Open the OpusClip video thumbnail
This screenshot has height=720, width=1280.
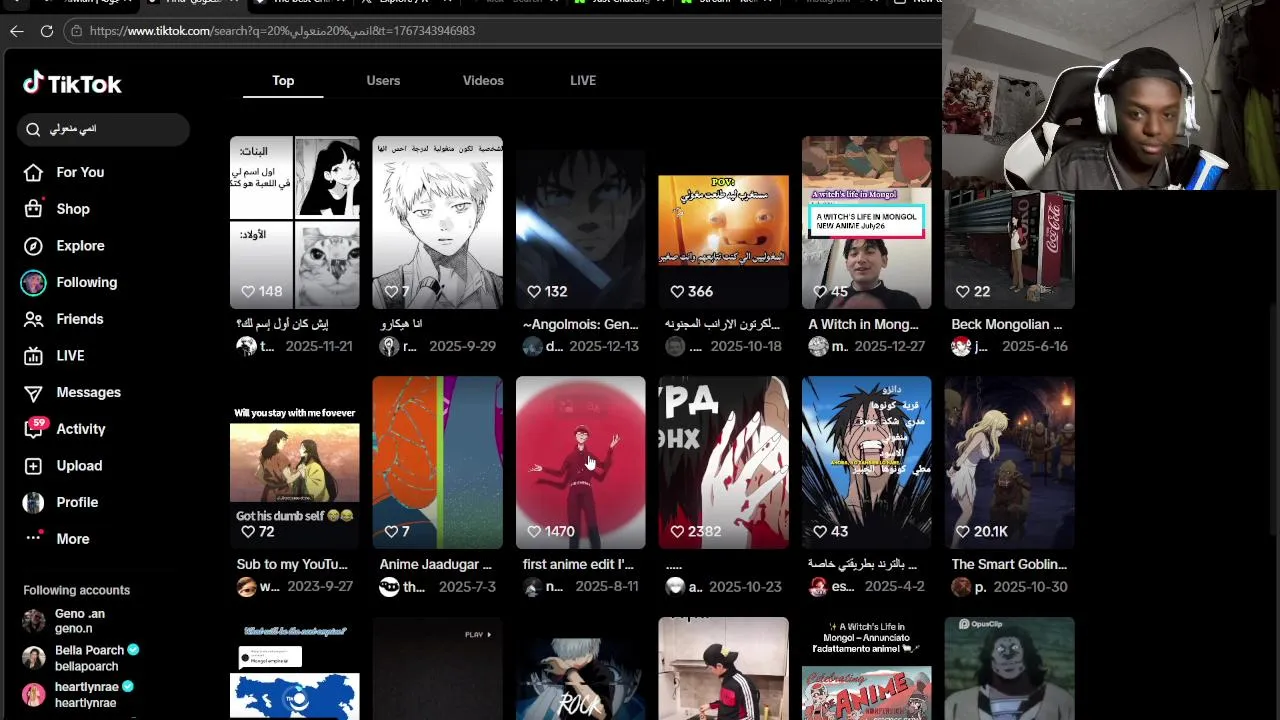(x=1010, y=668)
